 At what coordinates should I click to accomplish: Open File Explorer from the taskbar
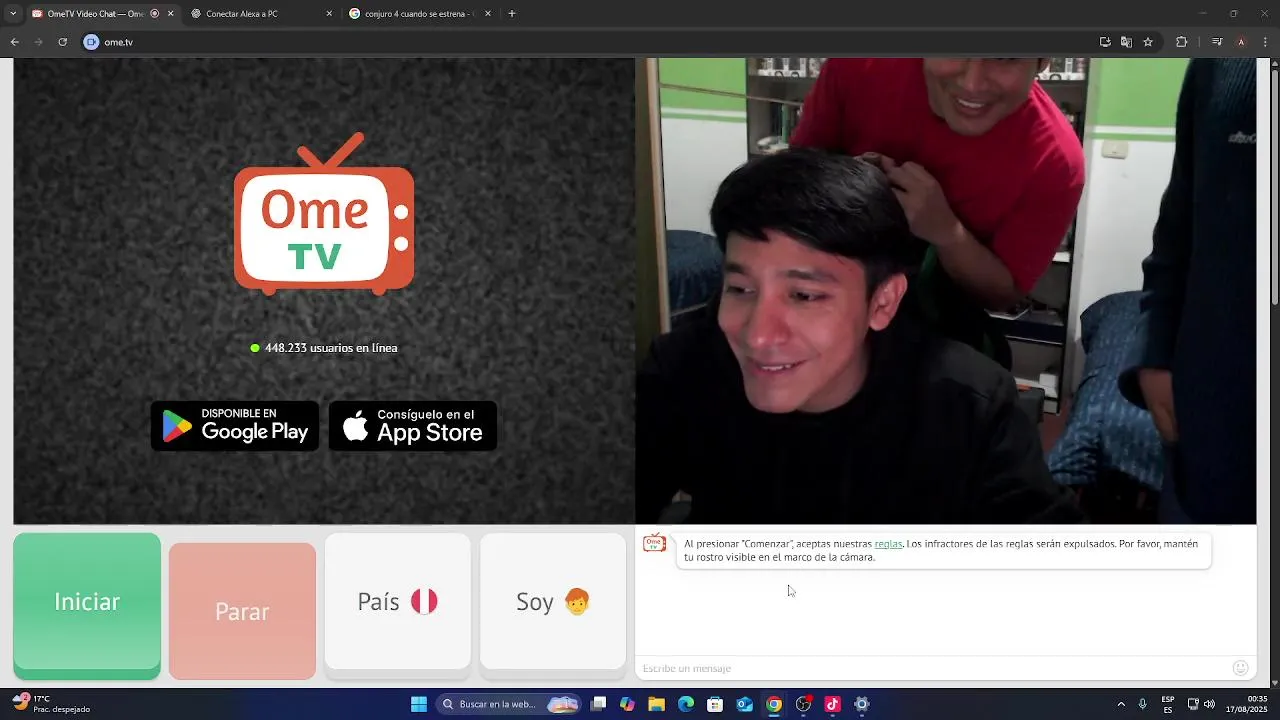pos(656,704)
